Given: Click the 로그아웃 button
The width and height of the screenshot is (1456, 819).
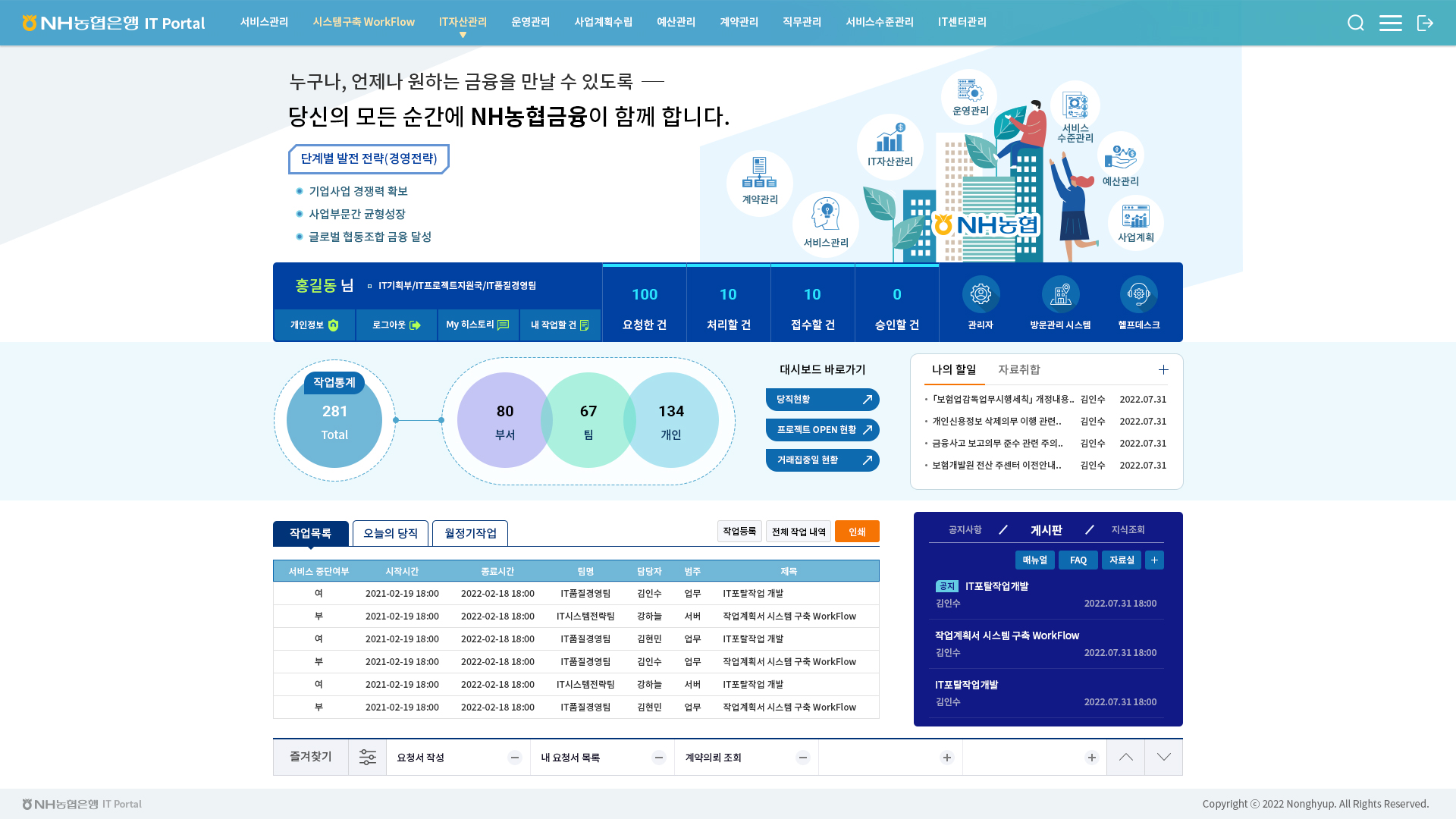Looking at the screenshot, I should click(396, 325).
